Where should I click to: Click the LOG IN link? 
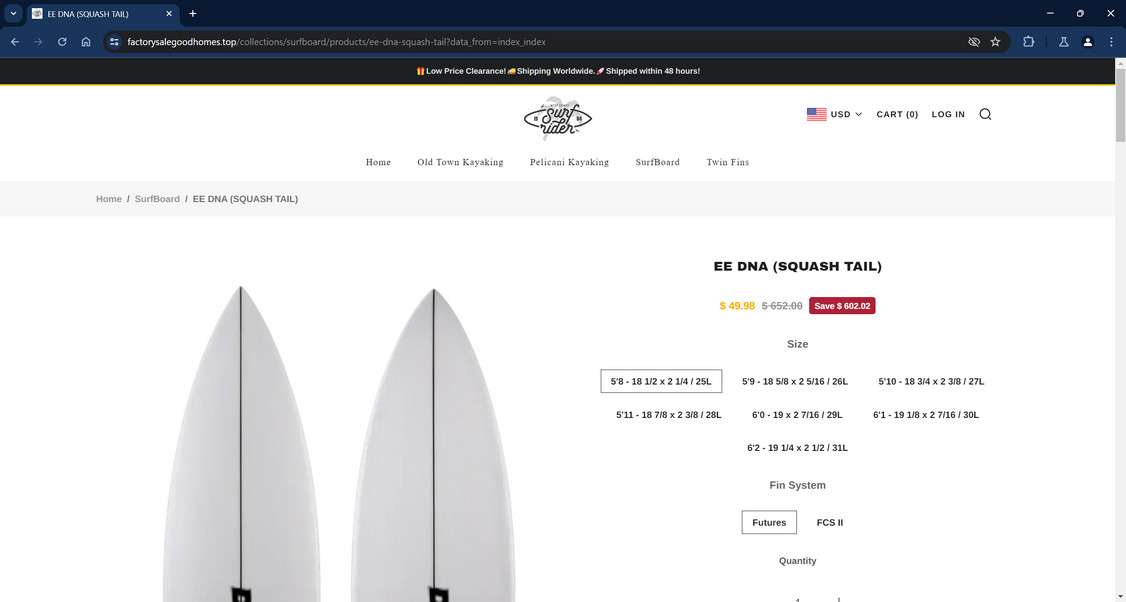click(x=948, y=114)
